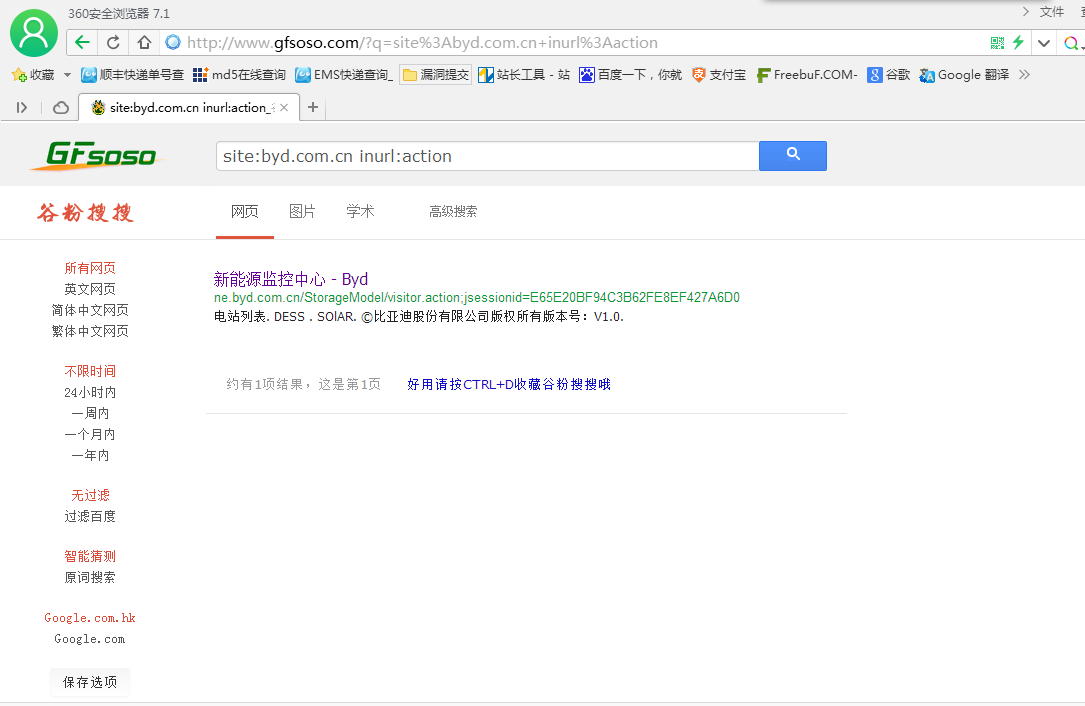Open the 文件 menu

(1052, 12)
